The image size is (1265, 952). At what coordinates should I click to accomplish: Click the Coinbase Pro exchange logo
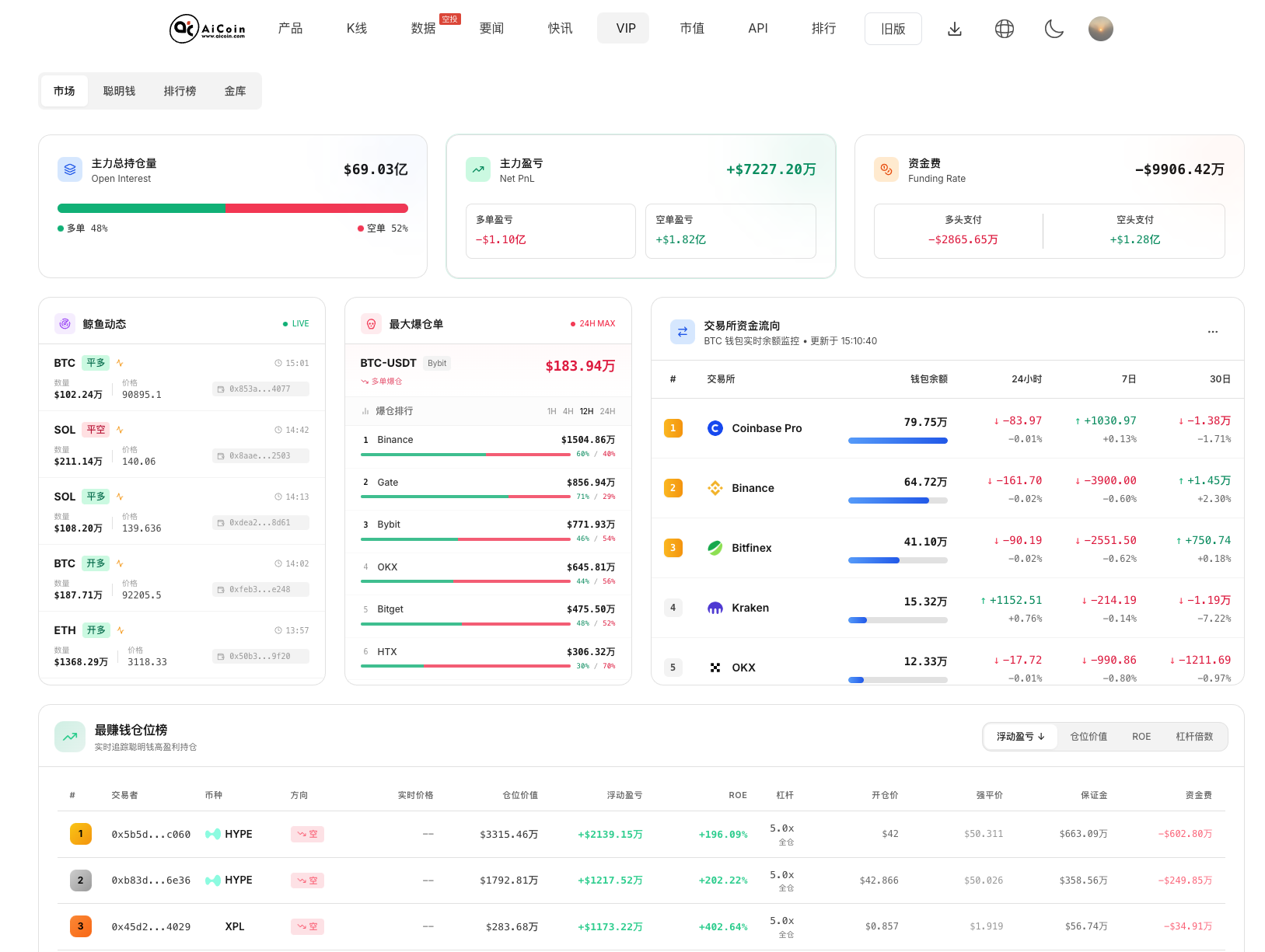715,427
